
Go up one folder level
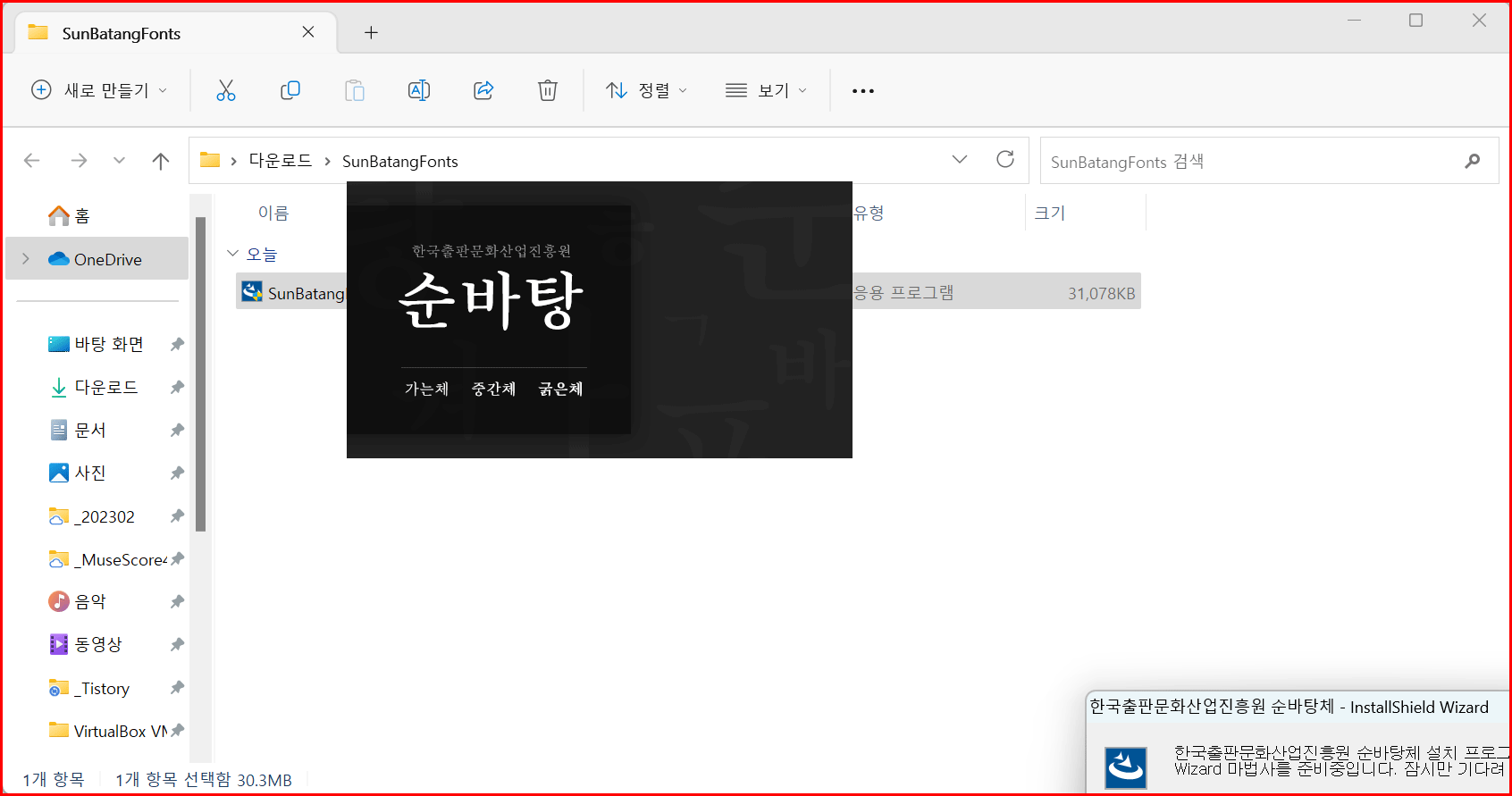click(161, 161)
